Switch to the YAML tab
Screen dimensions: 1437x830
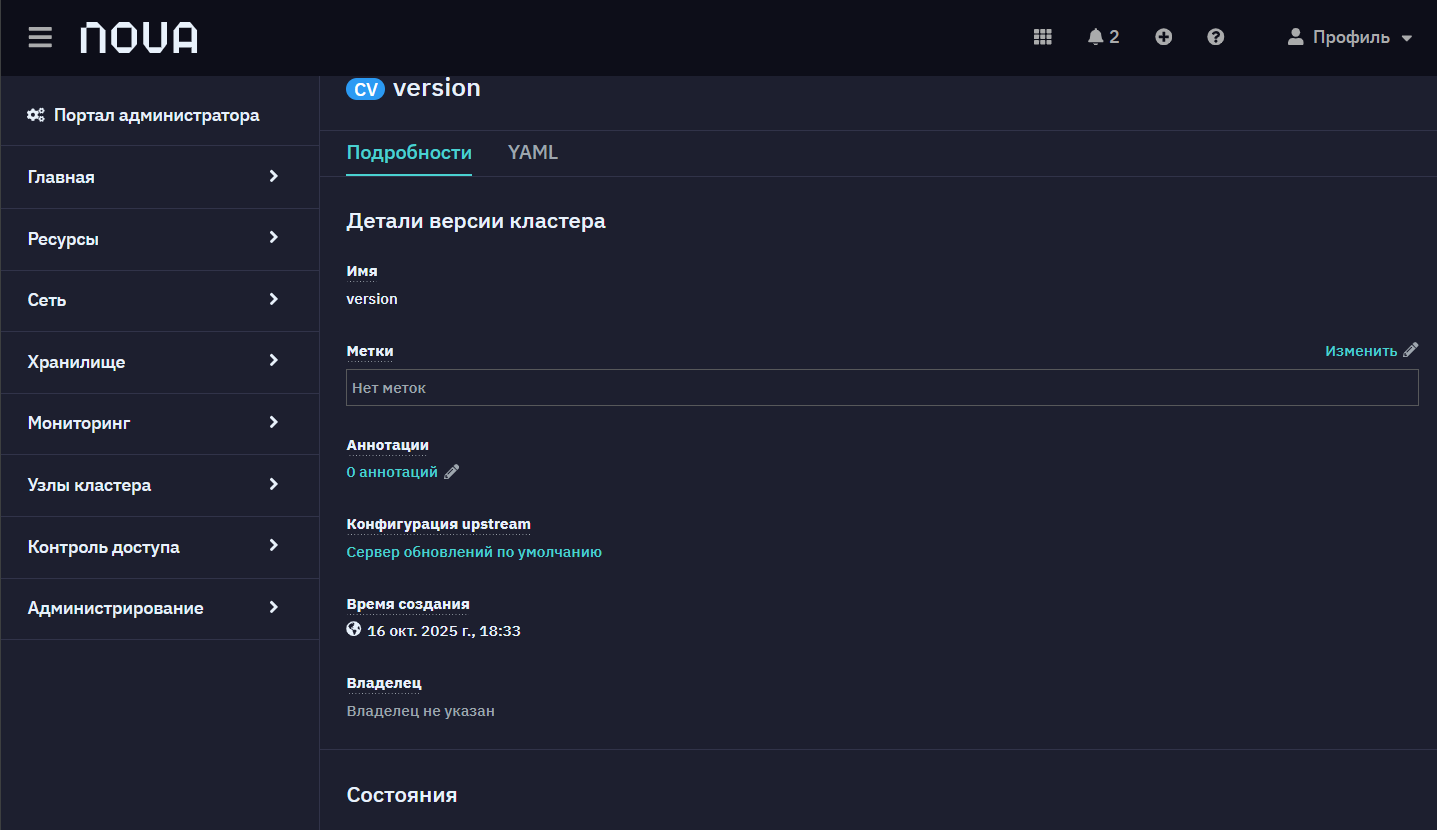coord(533,153)
